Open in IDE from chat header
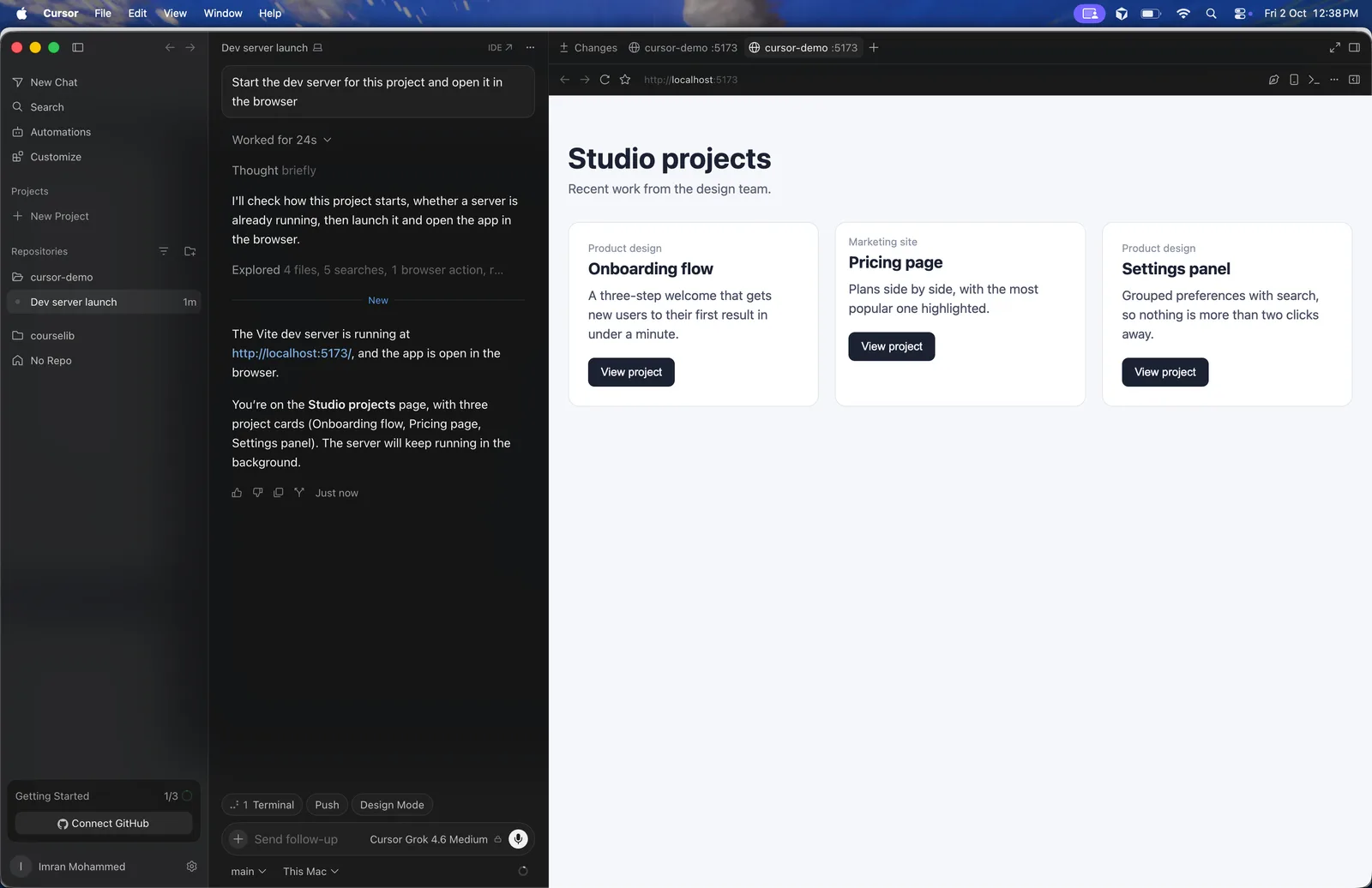 pyautogui.click(x=500, y=48)
